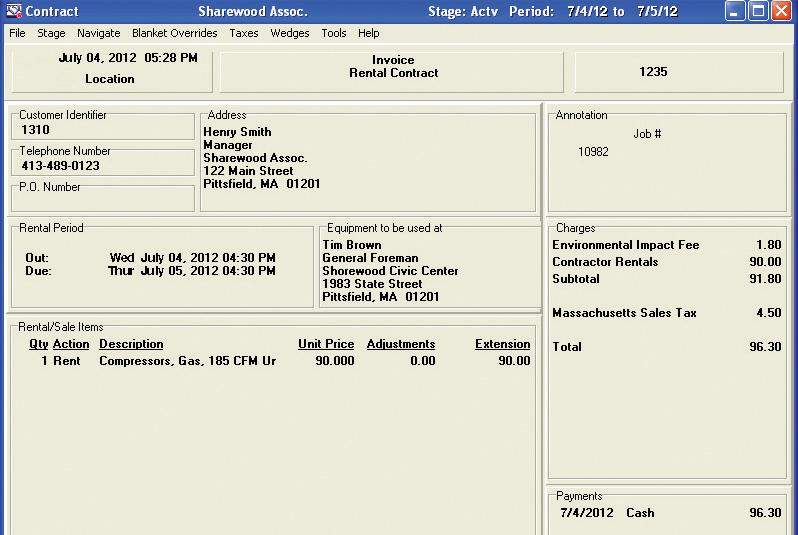Click the date and Location button
The image size is (798, 535).
point(111,71)
